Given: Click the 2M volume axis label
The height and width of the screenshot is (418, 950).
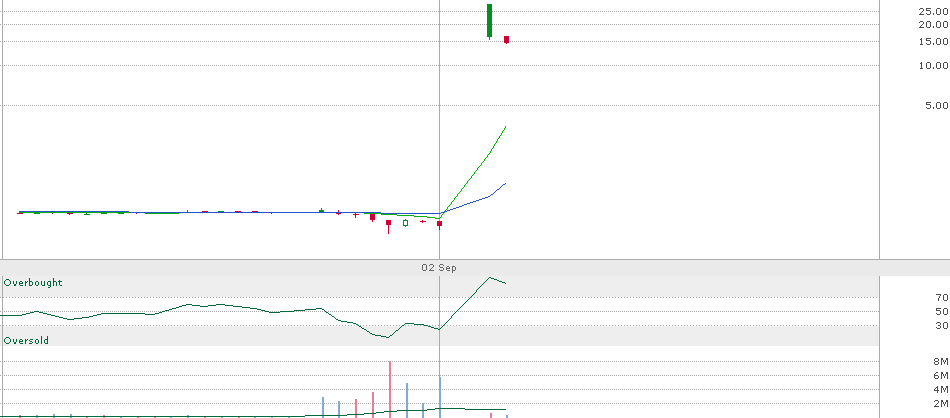Looking at the screenshot, I should (941, 403).
